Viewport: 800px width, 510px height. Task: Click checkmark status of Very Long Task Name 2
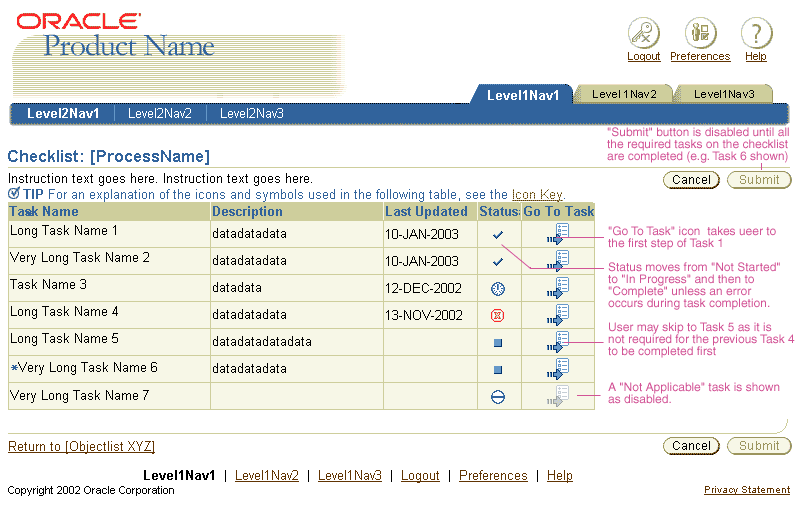(498, 262)
